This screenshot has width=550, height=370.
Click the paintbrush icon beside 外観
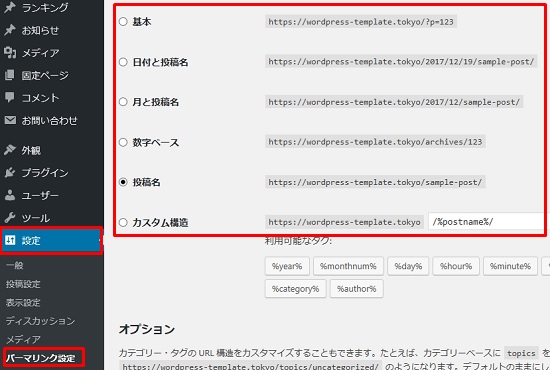coord(10,150)
